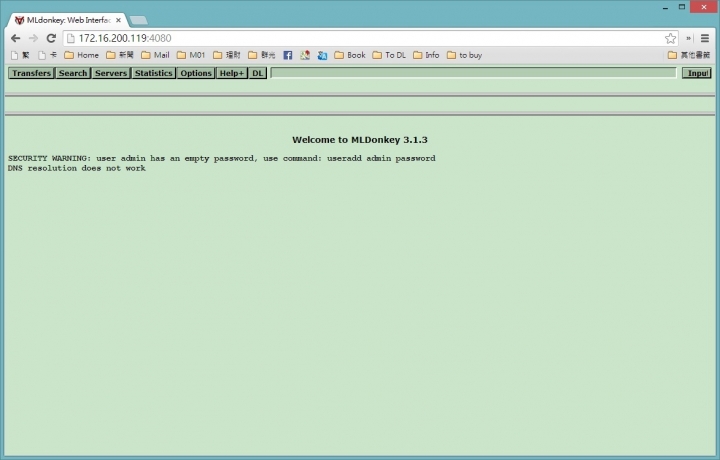The width and height of the screenshot is (720, 460).
Task: Open the Book bookmark folder
Action: click(x=350, y=55)
